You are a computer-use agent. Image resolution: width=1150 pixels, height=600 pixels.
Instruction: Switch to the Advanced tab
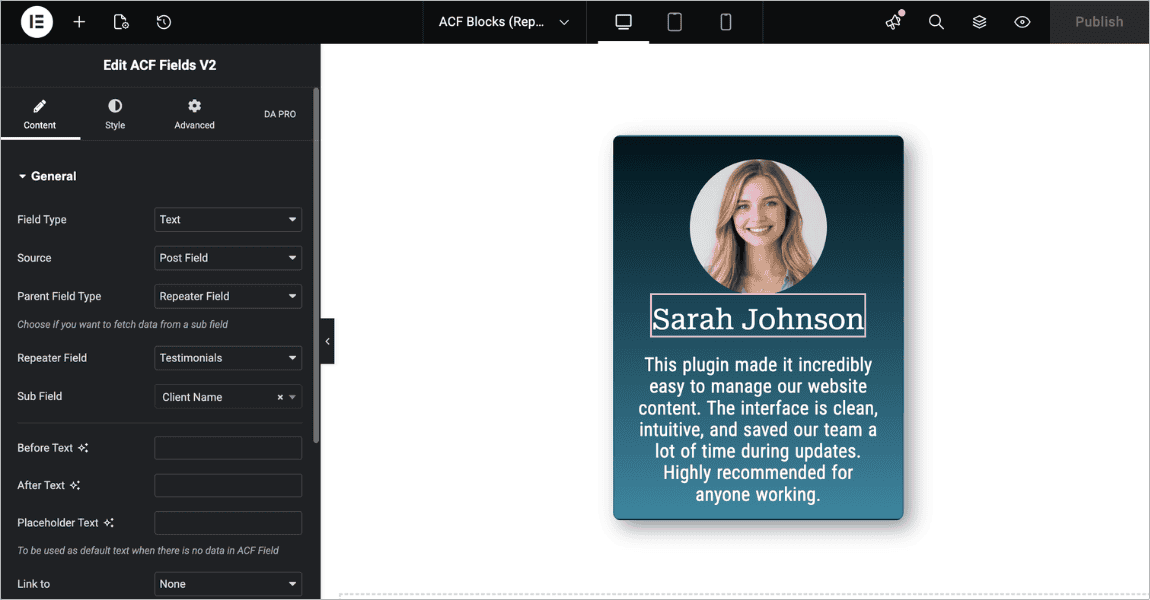(x=194, y=114)
